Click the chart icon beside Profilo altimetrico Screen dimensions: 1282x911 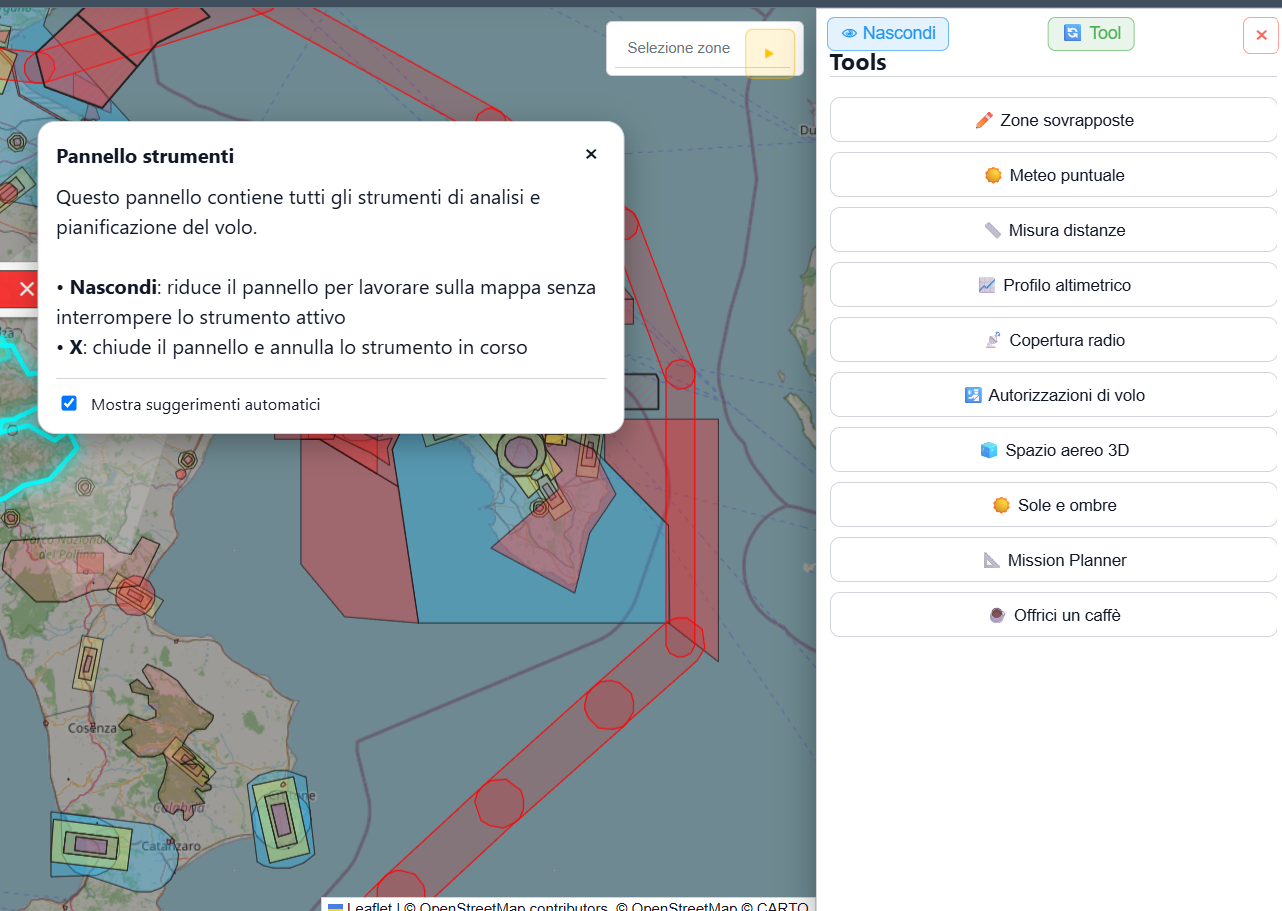[987, 285]
